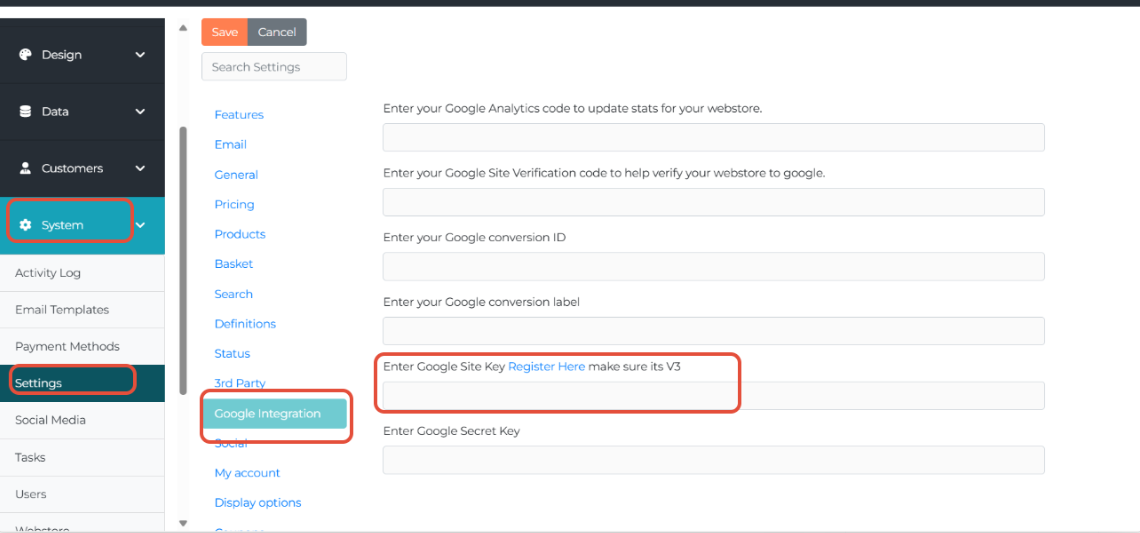Viewport: 1140px width, 533px height.
Task: Click the settings list scroll down arrow
Action: [183, 522]
